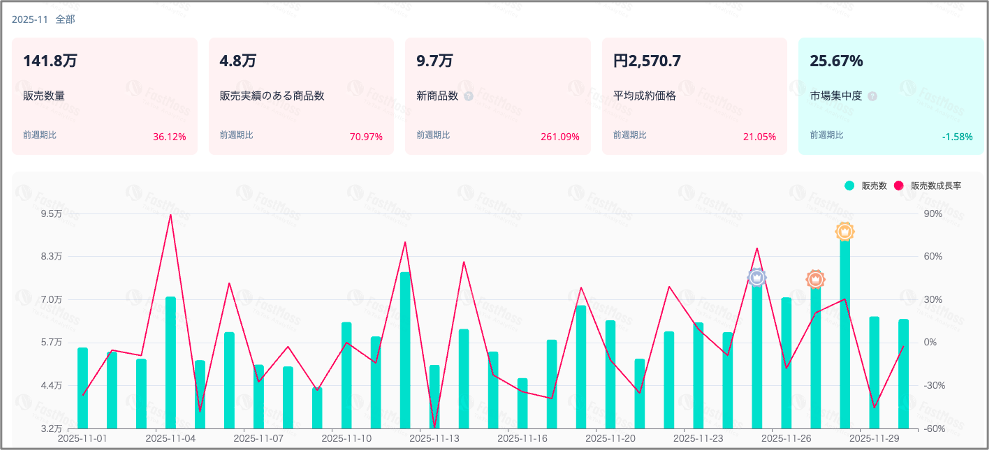Click the gold crown badge on the tallest bar
Viewport: 990px width, 450px height.
coord(845,232)
